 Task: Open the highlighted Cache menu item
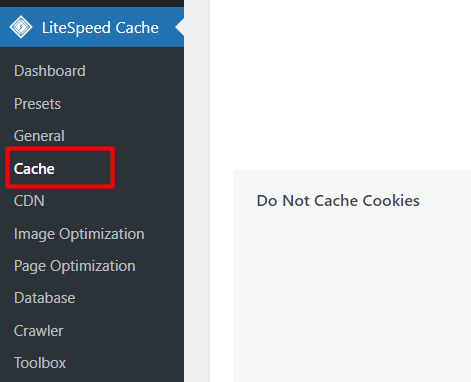34,169
